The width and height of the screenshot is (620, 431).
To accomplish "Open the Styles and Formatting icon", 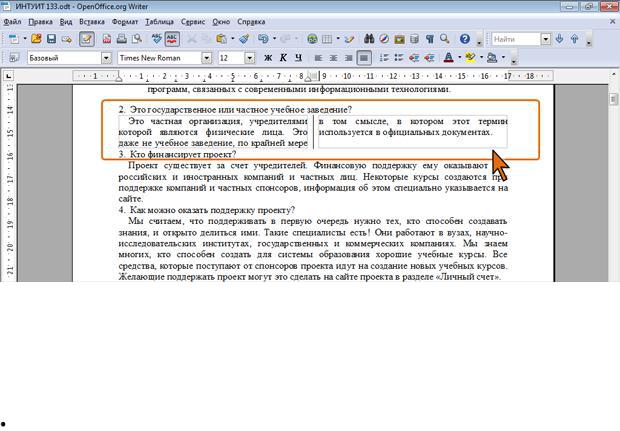I will (x=14, y=58).
